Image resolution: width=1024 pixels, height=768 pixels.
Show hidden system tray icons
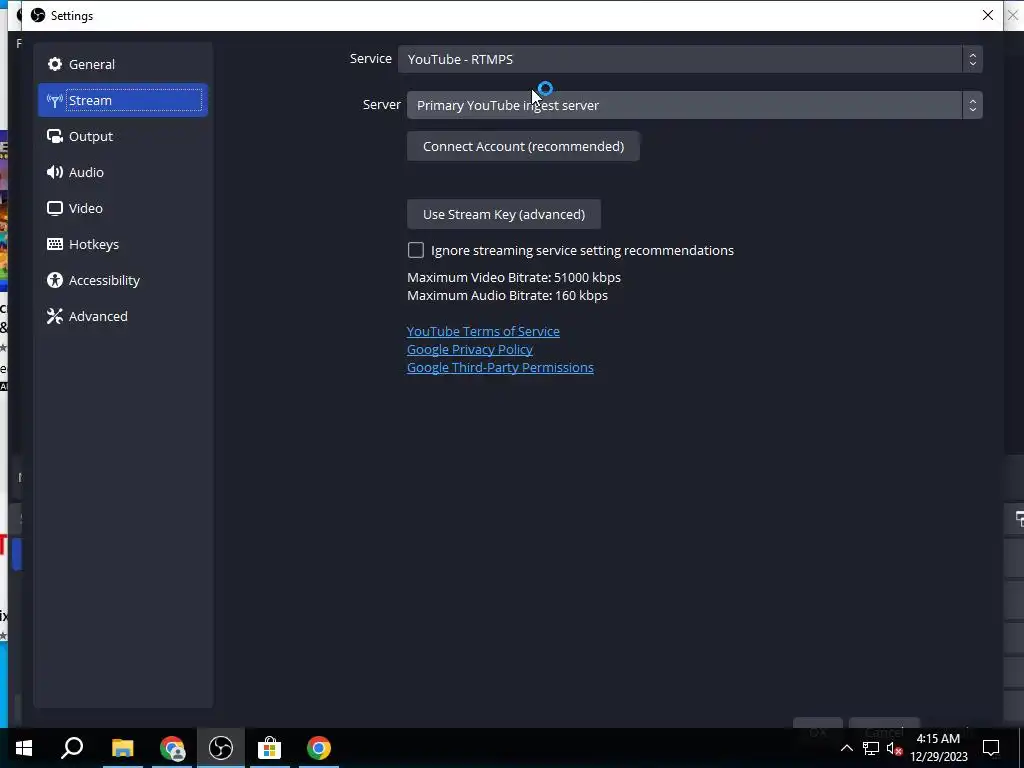[x=846, y=748]
